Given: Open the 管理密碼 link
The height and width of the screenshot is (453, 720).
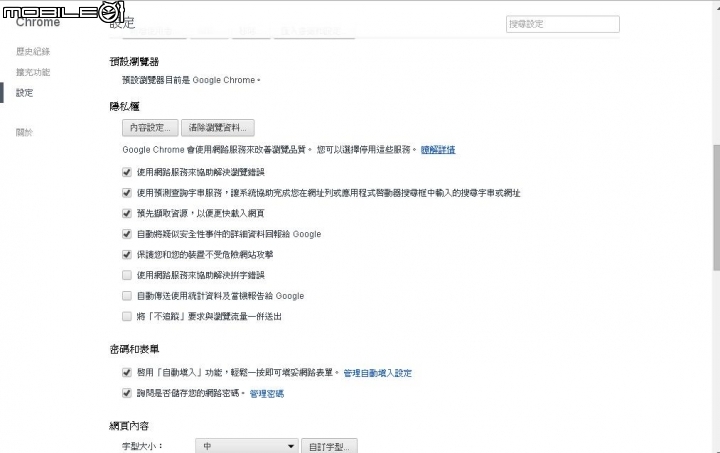Looking at the screenshot, I should pos(267,393).
